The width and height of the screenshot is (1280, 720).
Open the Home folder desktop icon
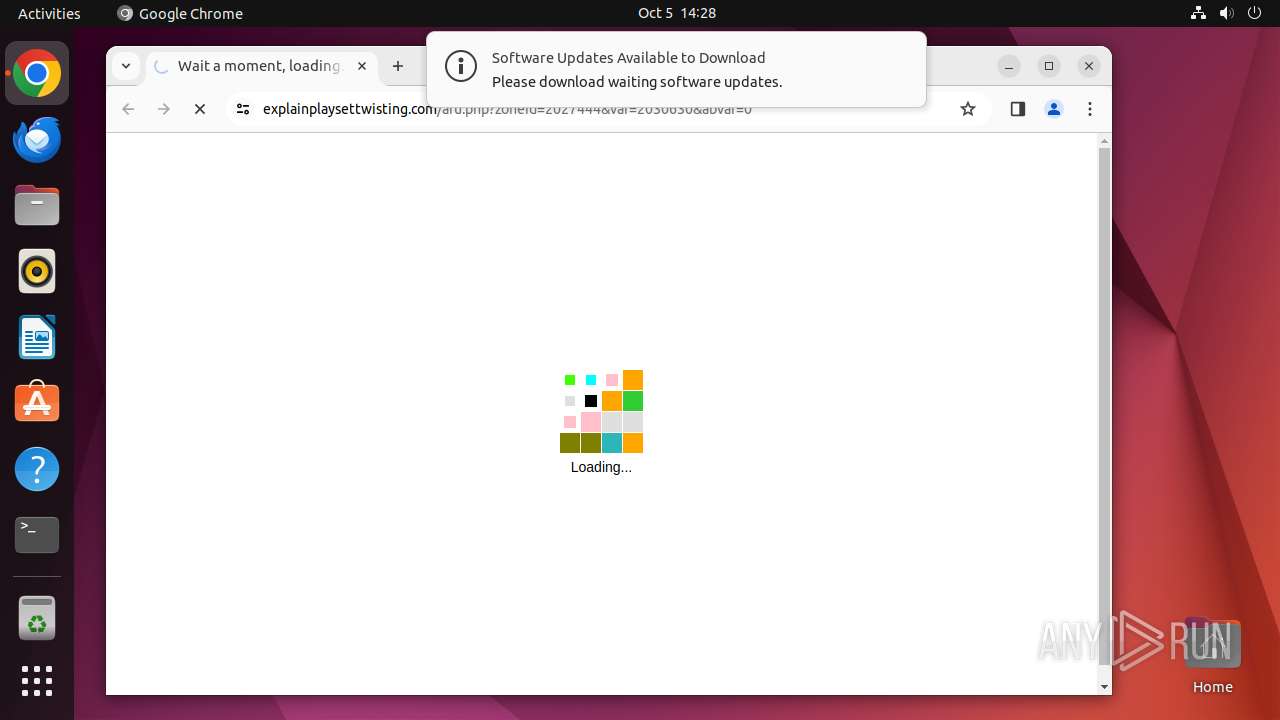tap(1212, 656)
